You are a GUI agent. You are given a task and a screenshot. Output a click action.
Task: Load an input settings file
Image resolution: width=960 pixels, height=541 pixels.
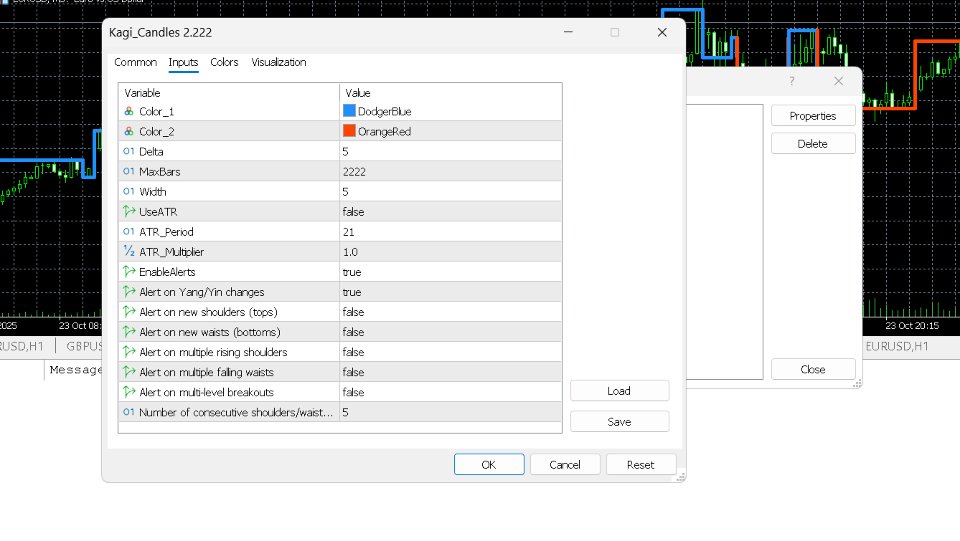pyautogui.click(x=619, y=390)
